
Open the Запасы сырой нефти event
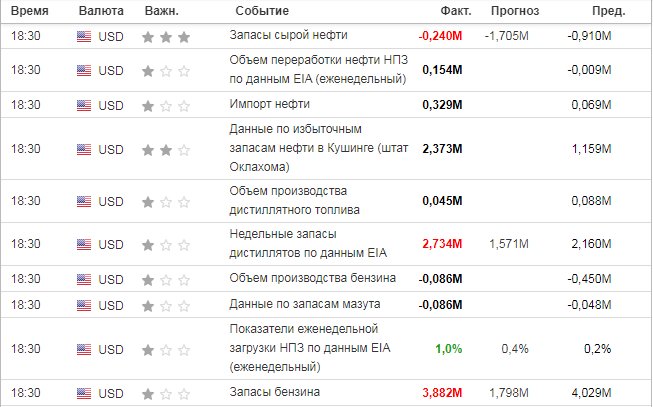coord(288,35)
